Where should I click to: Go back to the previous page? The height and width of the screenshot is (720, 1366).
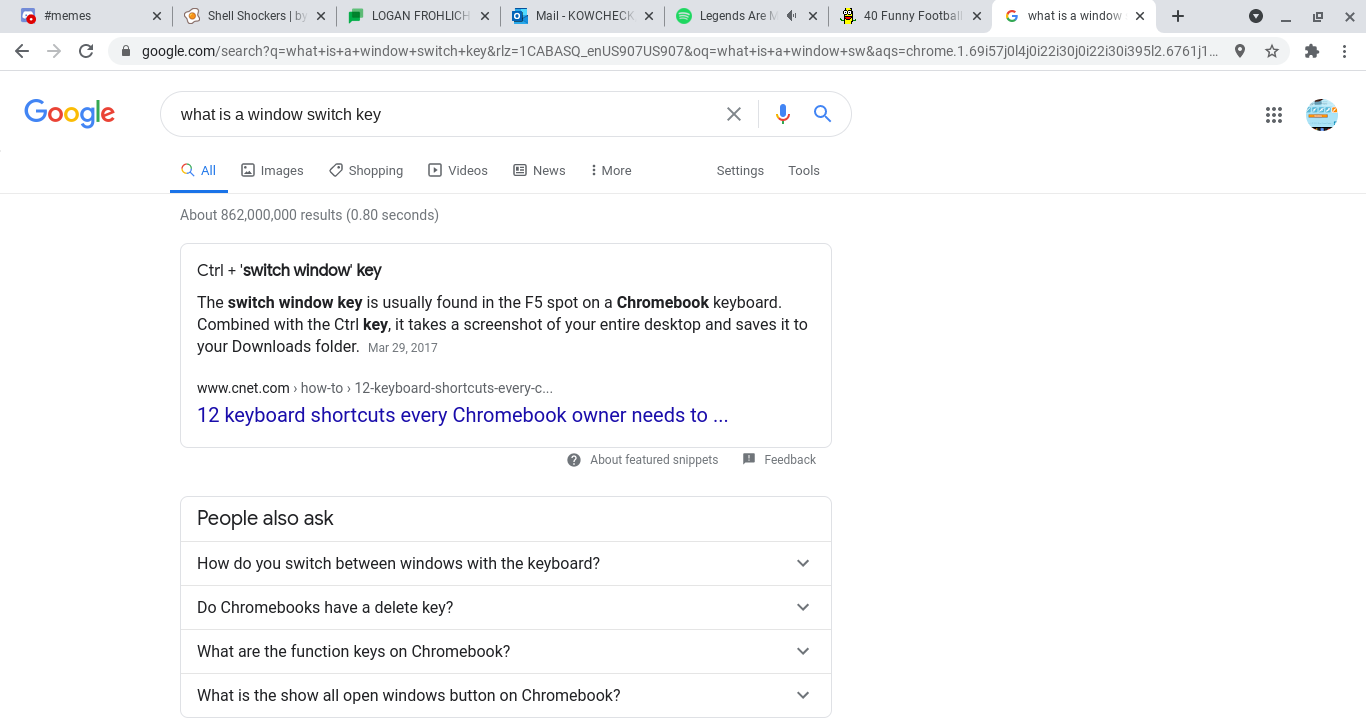[x=22, y=51]
